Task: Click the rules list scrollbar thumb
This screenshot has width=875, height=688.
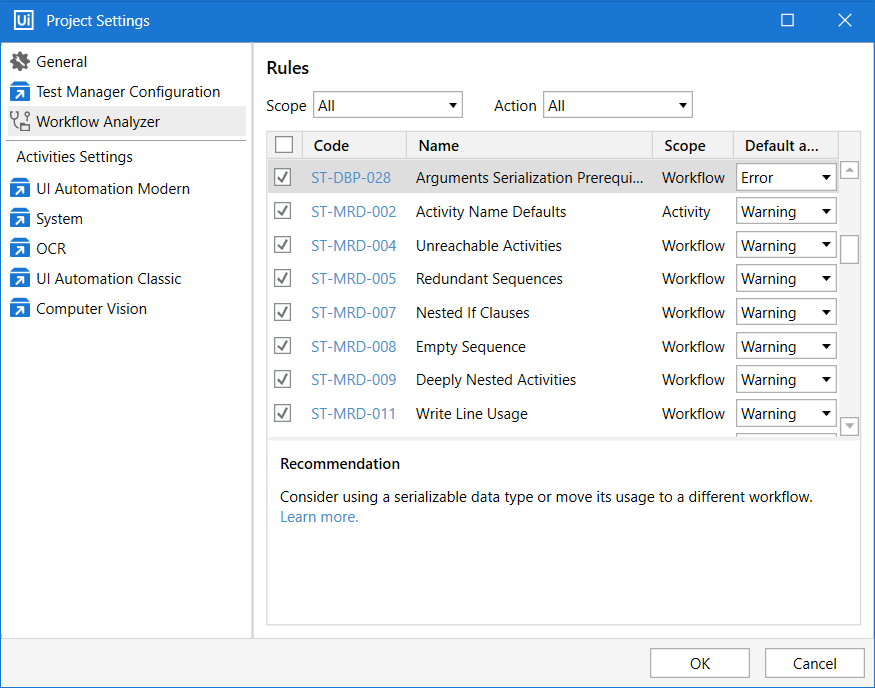Action: 849,249
